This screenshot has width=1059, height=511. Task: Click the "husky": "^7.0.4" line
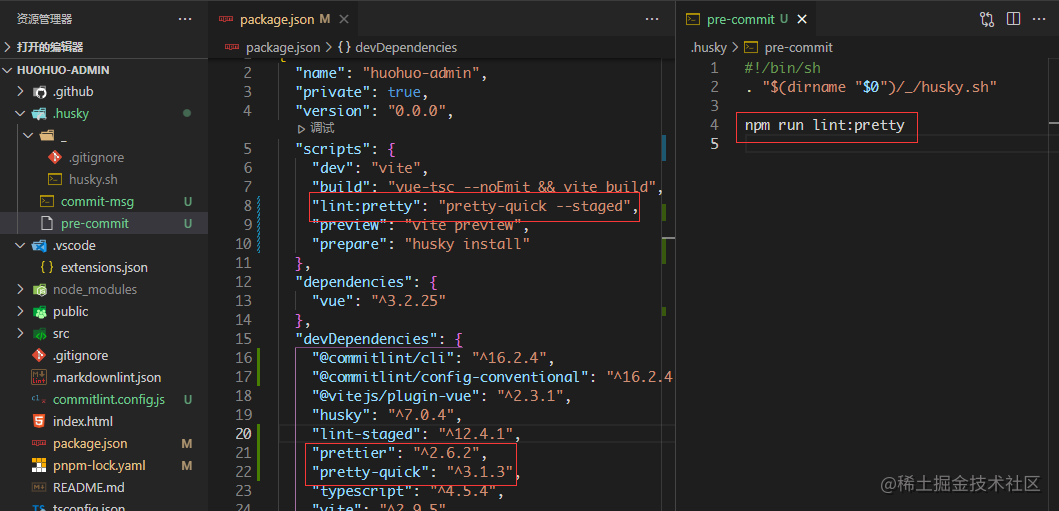click(386, 414)
